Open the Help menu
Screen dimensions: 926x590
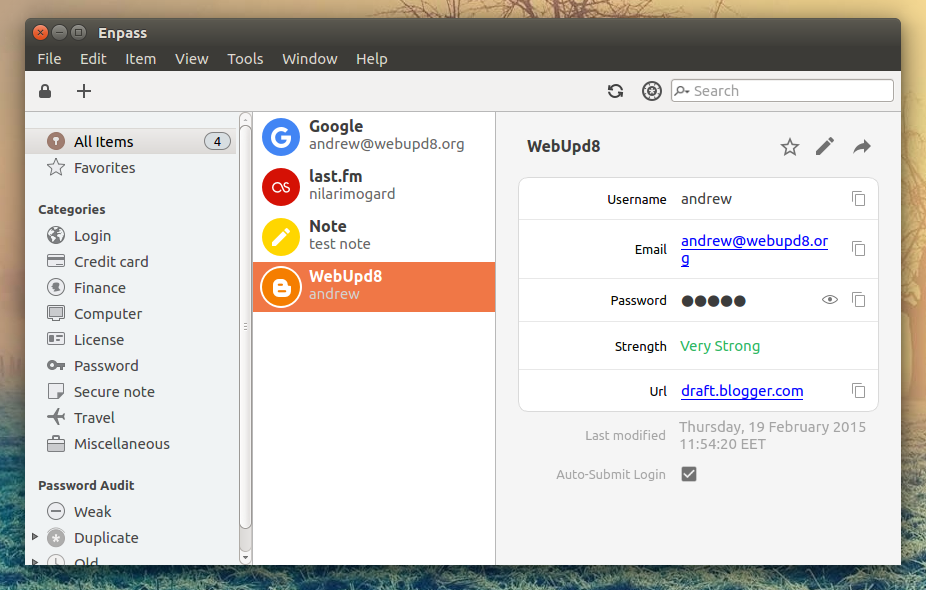371,59
